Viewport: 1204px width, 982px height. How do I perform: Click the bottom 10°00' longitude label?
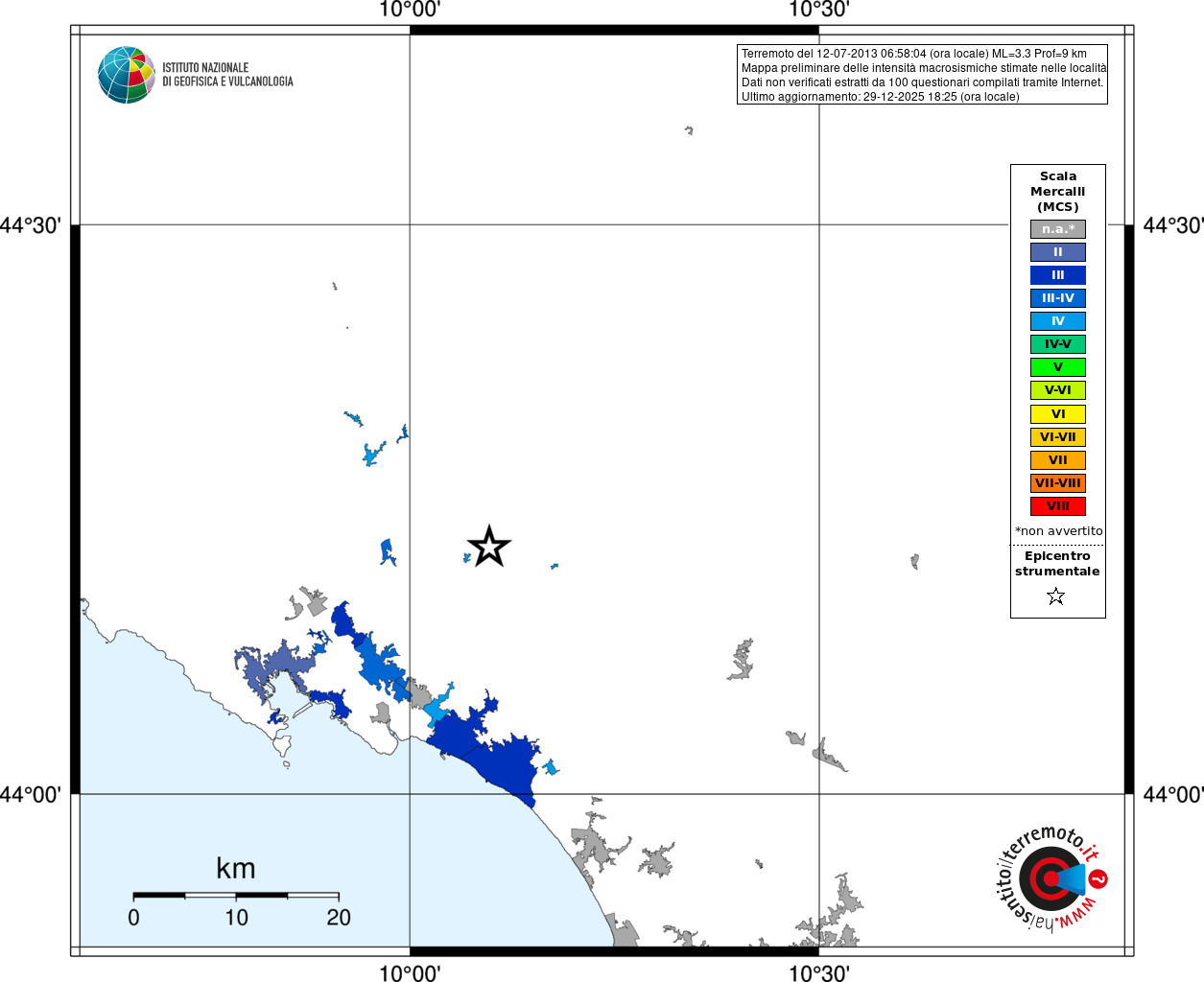[x=410, y=972]
